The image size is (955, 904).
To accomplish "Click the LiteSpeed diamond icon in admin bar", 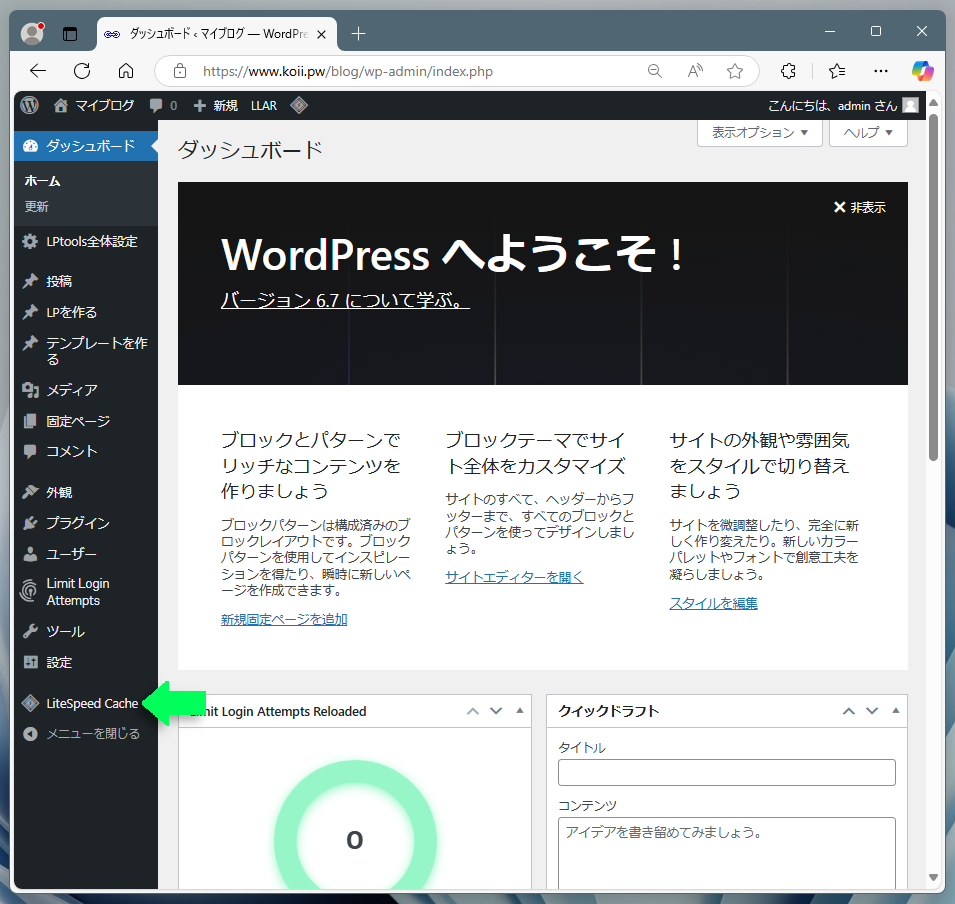I will point(299,105).
